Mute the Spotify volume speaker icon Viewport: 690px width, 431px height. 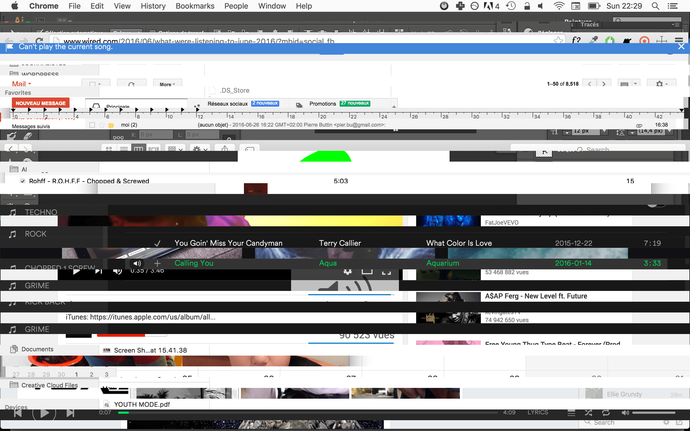tap(625, 413)
